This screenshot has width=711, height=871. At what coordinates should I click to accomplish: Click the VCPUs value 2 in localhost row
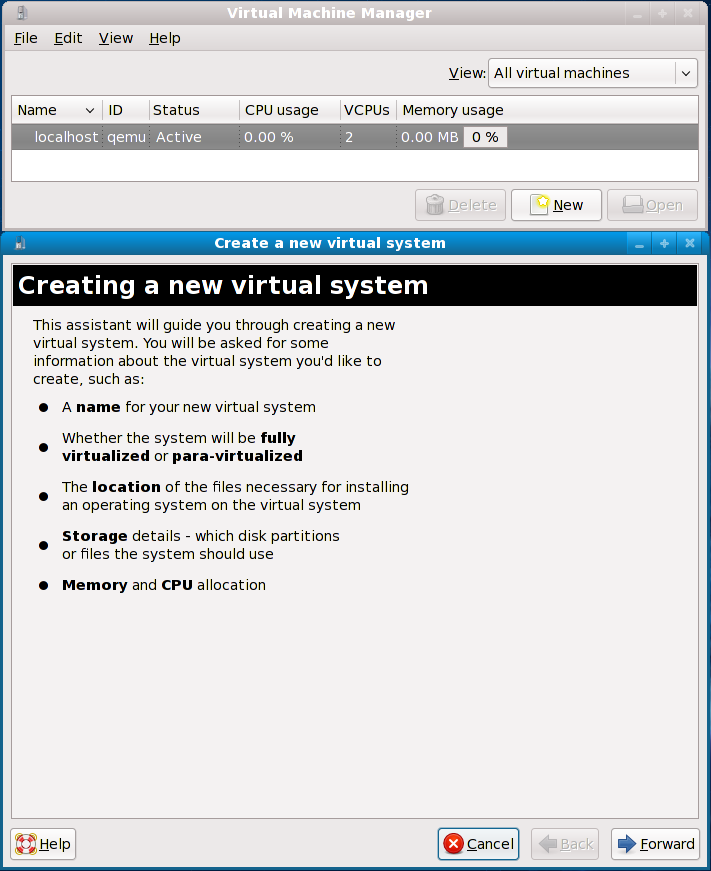349,137
